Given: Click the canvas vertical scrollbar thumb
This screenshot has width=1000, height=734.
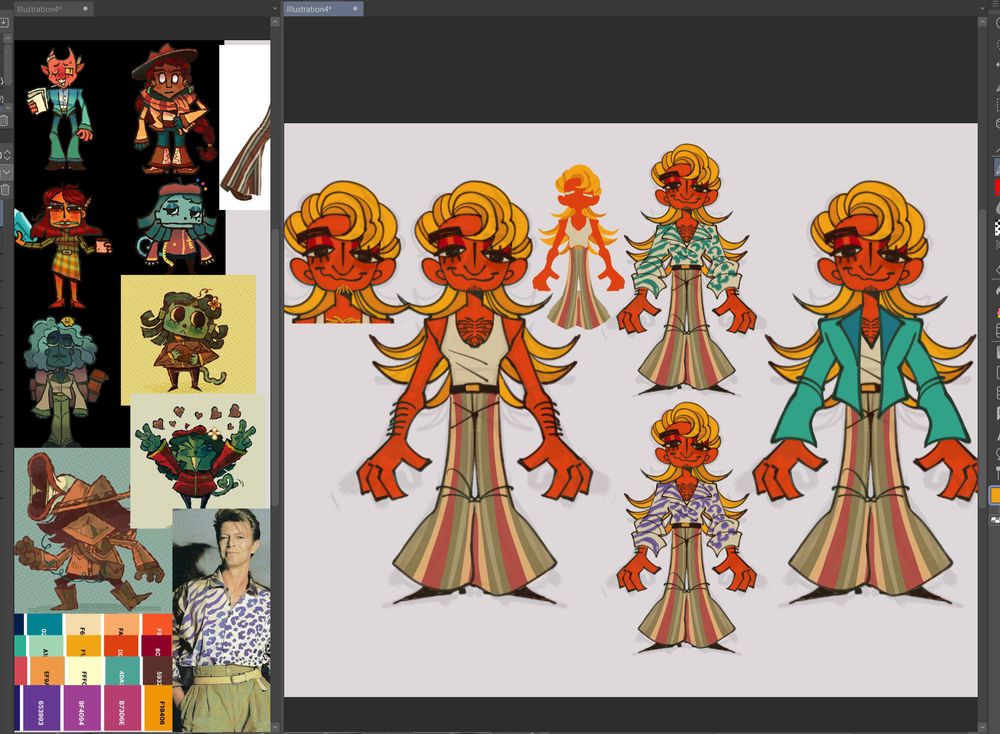Looking at the screenshot, I should [982, 357].
